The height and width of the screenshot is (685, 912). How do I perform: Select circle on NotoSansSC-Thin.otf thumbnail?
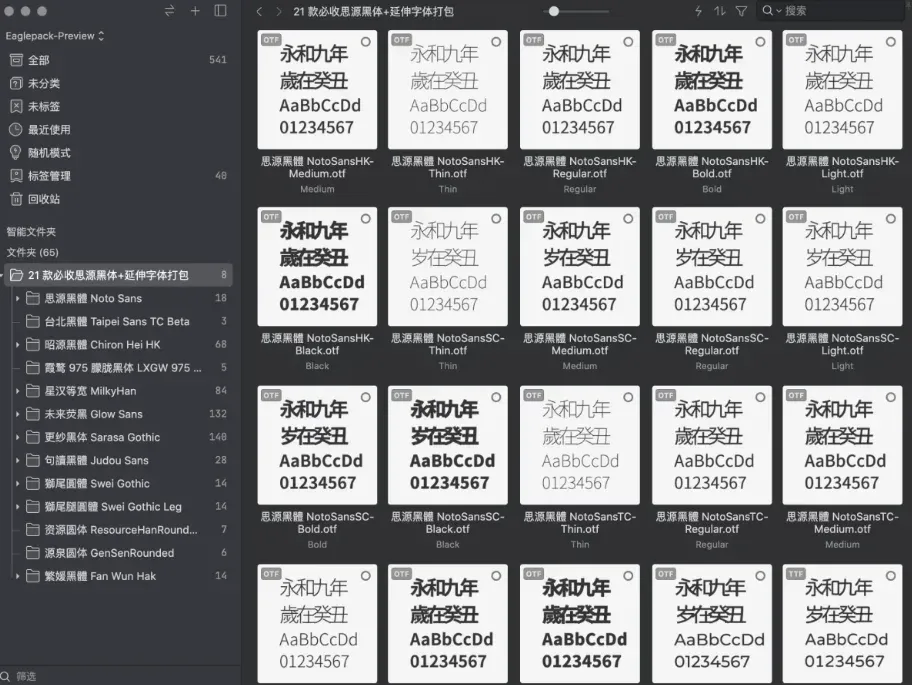point(496,219)
